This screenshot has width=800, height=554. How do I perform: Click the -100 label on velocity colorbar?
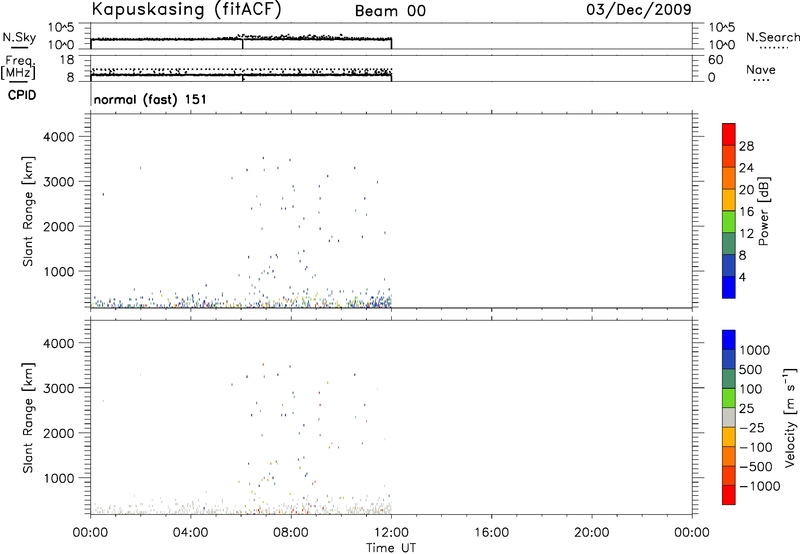pos(755,447)
